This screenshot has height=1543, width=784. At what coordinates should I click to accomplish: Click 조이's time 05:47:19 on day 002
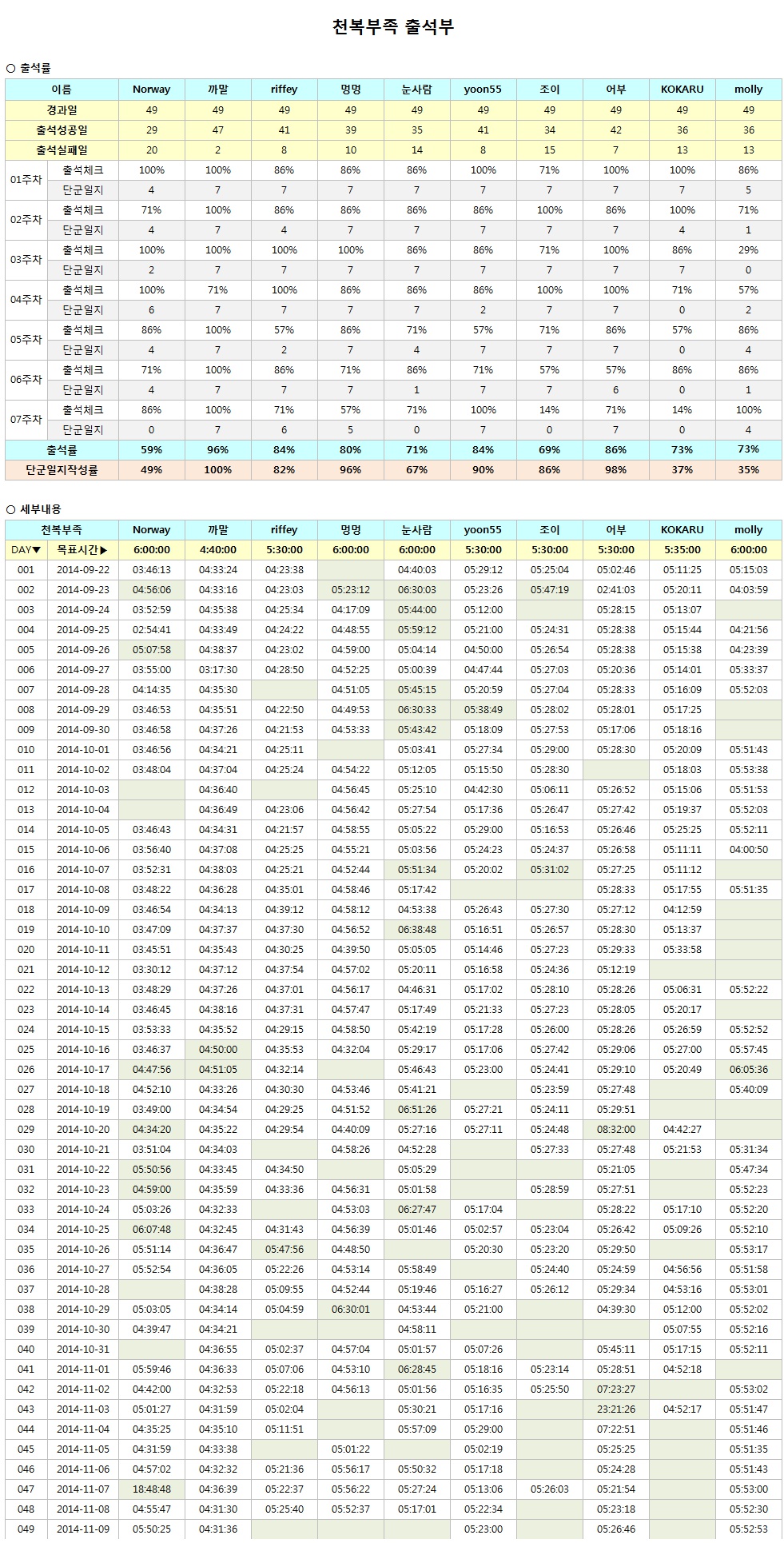coord(549,590)
